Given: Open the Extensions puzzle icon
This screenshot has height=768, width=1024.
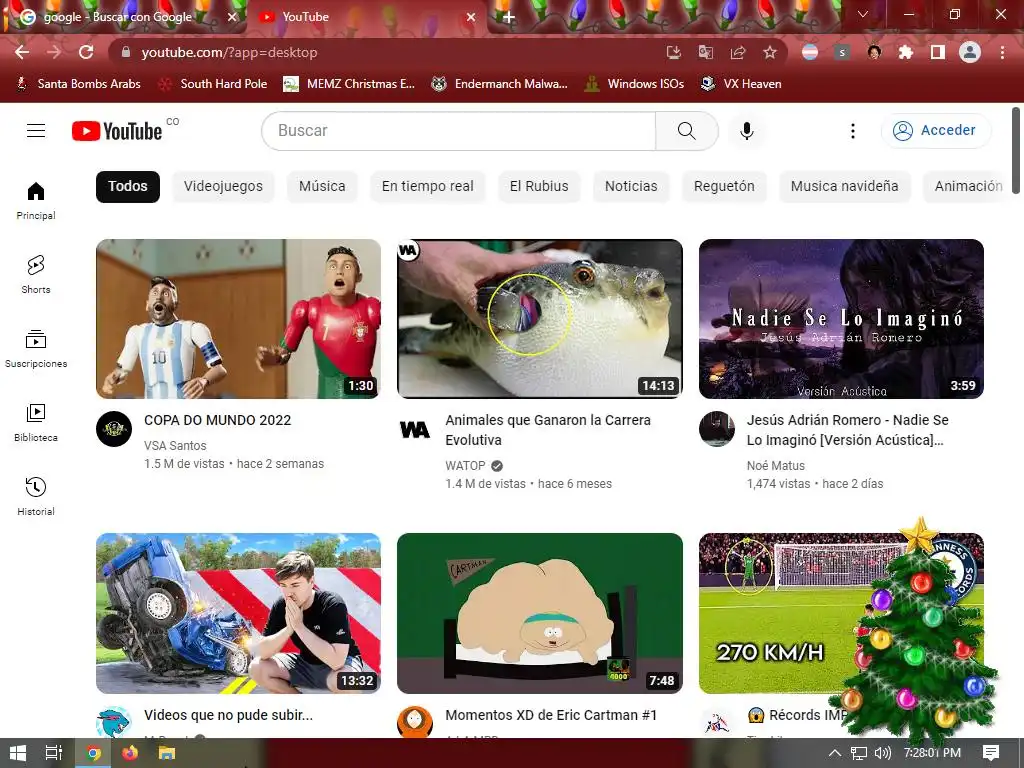Looking at the screenshot, I should 906,52.
